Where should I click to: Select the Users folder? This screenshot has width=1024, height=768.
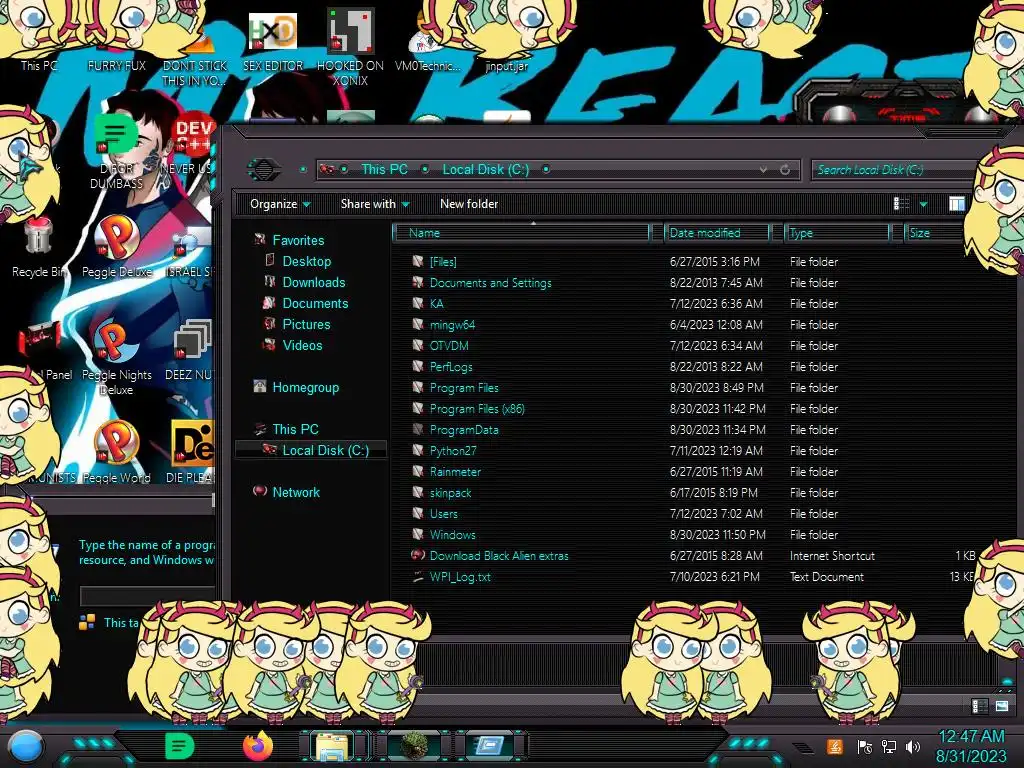[x=443, y=513]
